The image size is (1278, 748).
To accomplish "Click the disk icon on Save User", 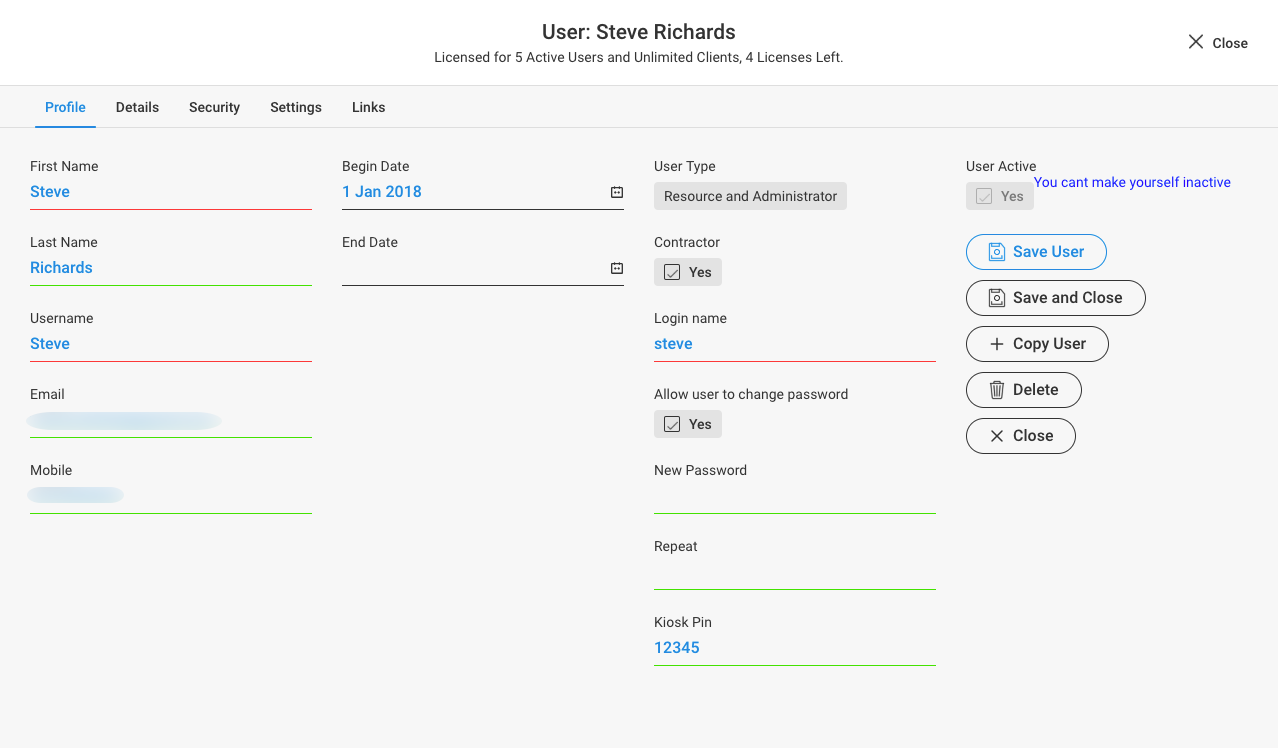I will 996,252.
